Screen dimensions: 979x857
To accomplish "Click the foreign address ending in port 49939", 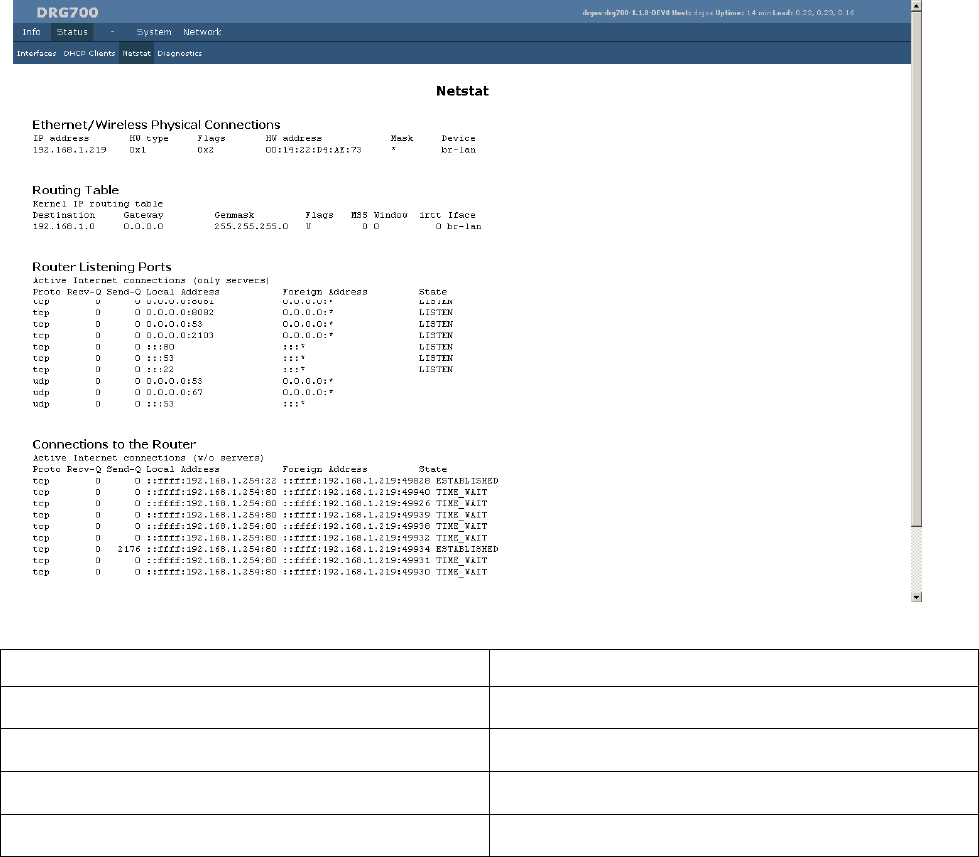I will 356,516.
